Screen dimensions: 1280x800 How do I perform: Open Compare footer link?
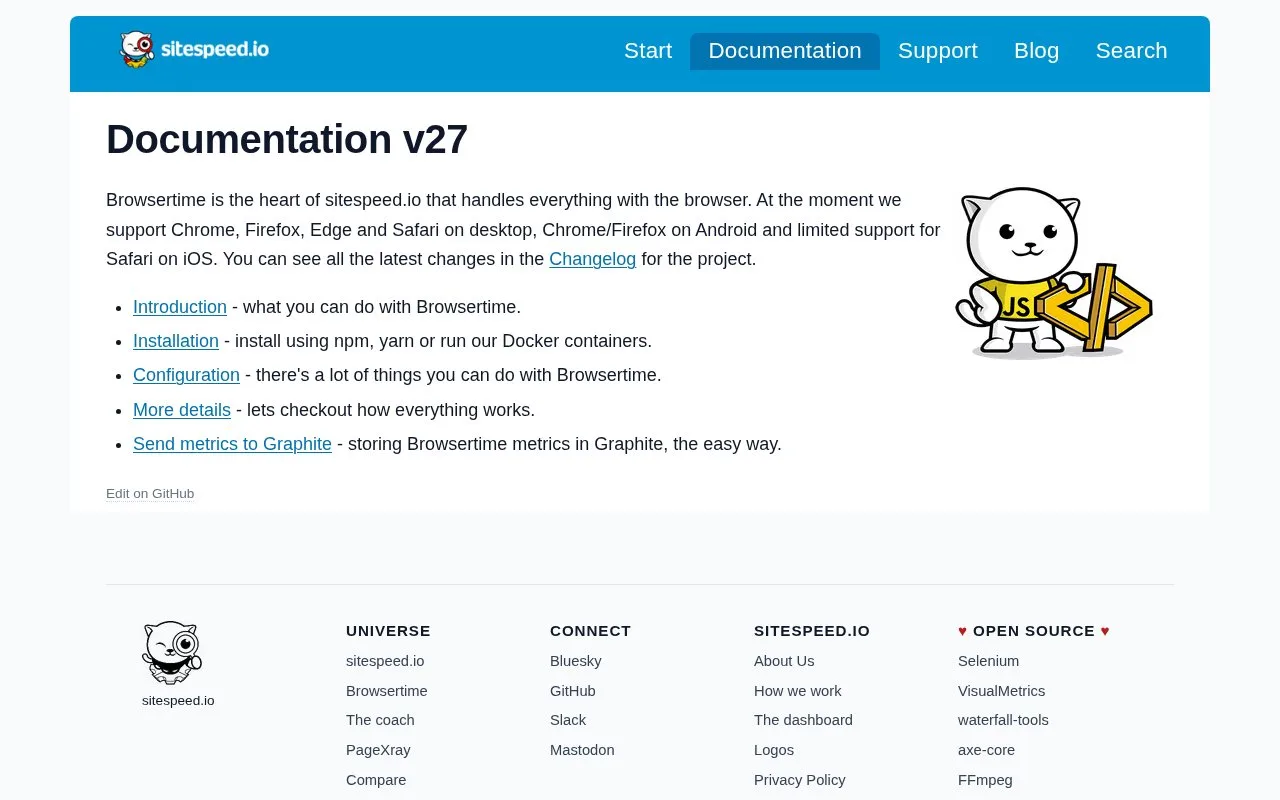[376, 780]
